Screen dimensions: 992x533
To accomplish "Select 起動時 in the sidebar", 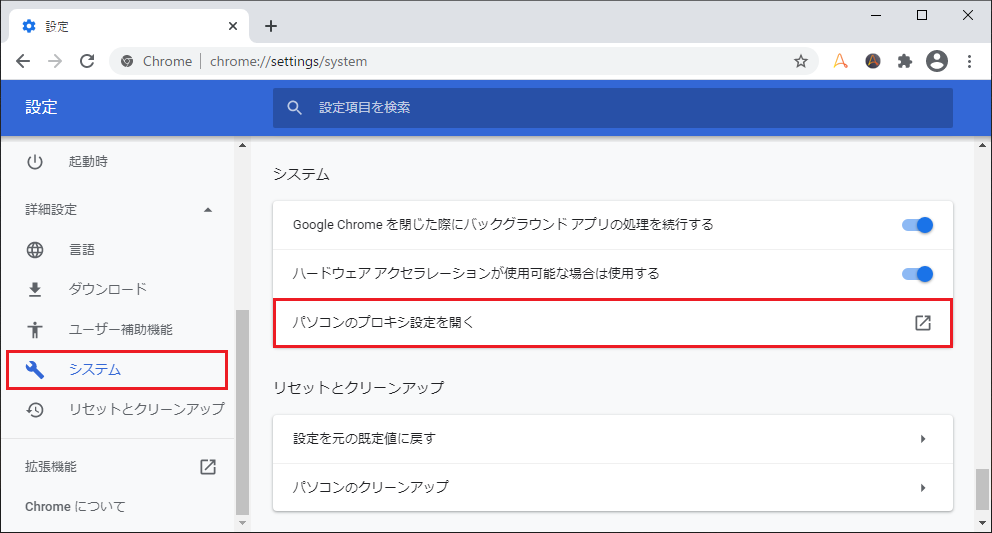I will [89, 162].
